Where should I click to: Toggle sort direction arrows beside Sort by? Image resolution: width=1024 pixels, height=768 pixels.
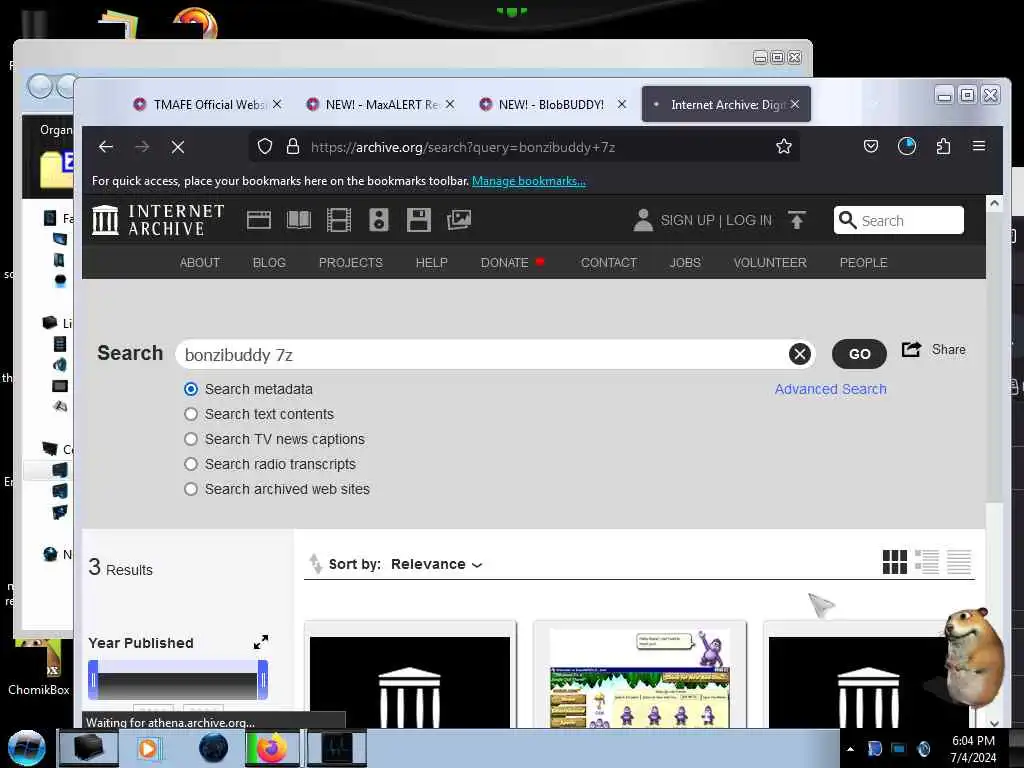click(315, 563)
